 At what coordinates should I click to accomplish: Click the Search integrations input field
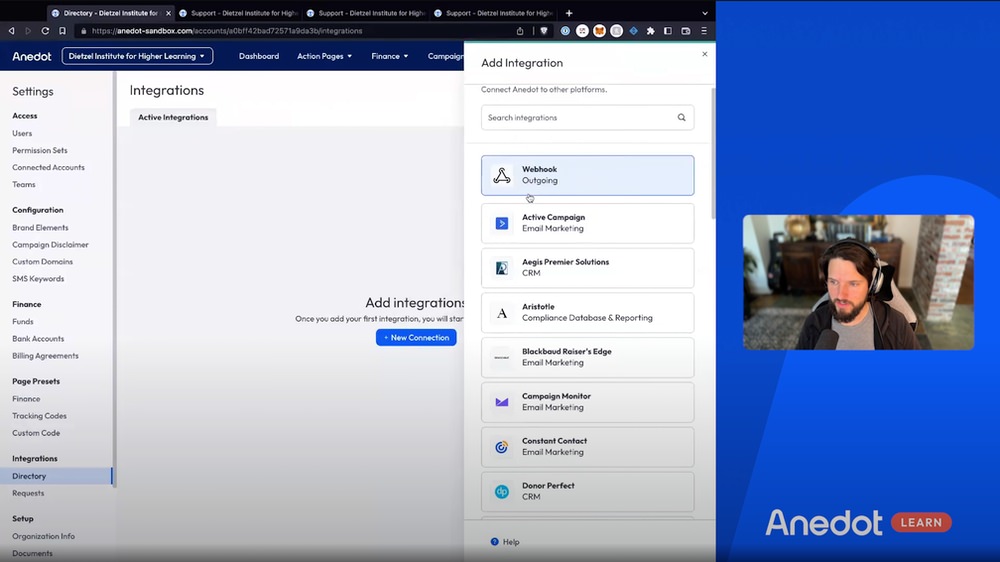click(587, 117)
